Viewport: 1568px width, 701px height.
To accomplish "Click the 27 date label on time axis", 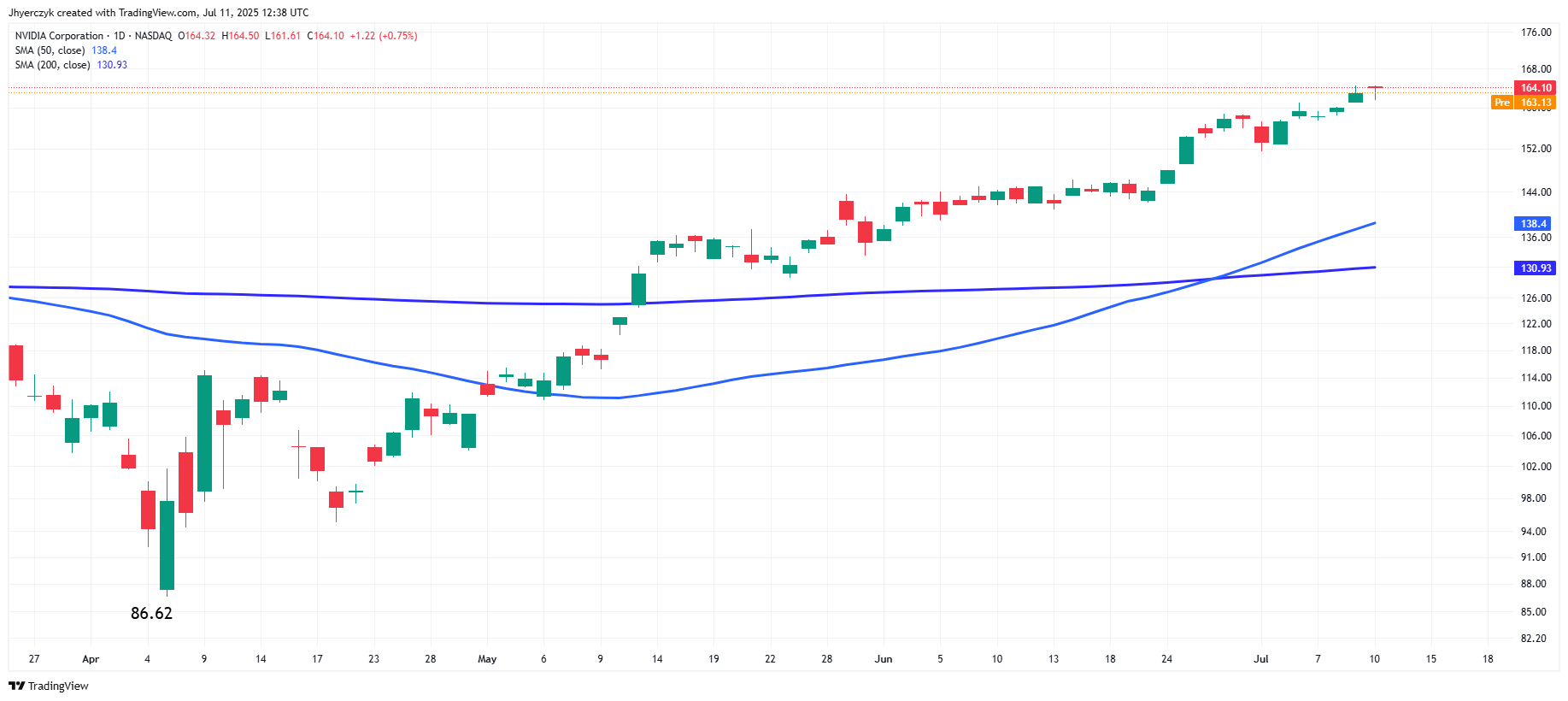I will 34,659.
